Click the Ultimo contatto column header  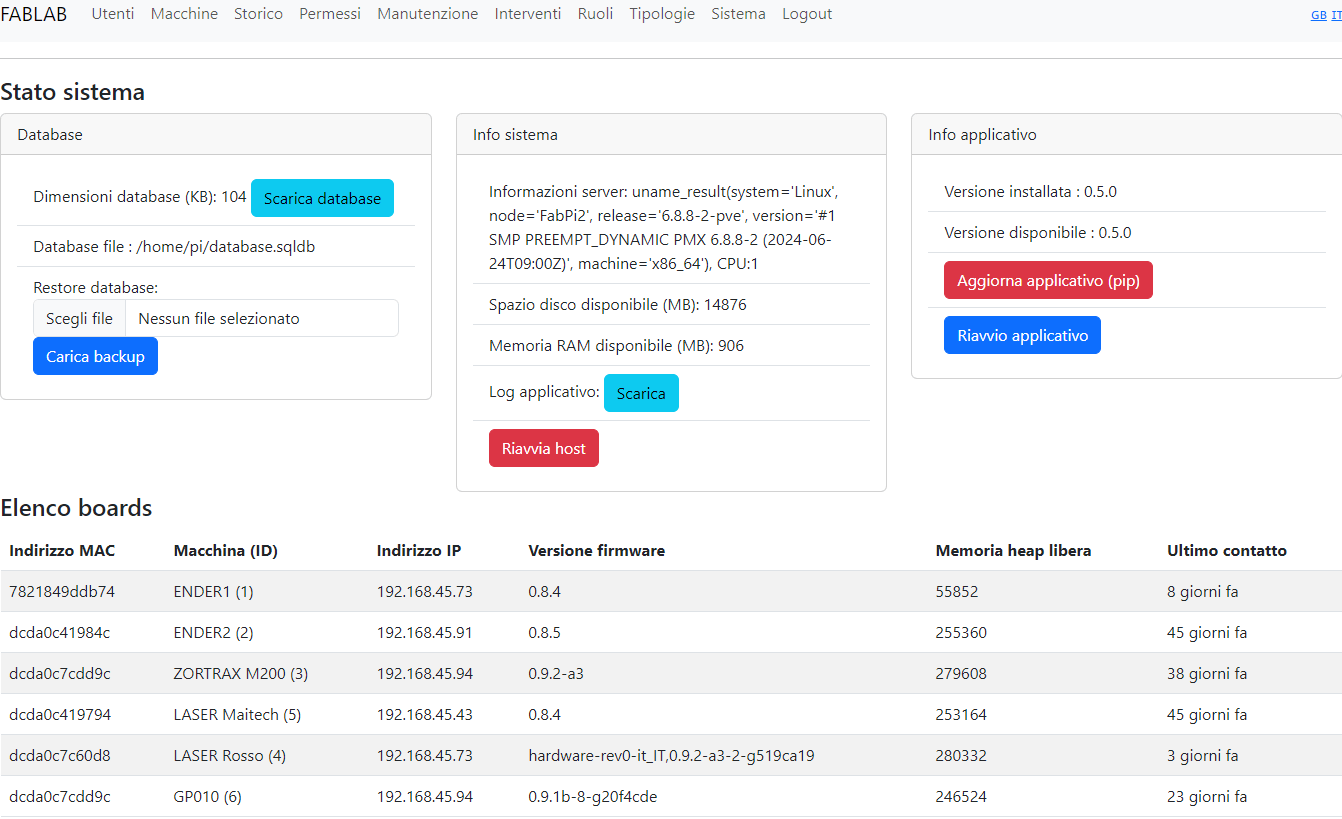[x=1227, y=550]
